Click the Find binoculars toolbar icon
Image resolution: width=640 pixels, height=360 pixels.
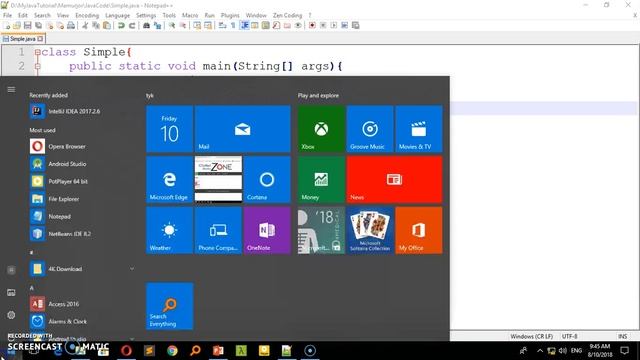(146, 25)
